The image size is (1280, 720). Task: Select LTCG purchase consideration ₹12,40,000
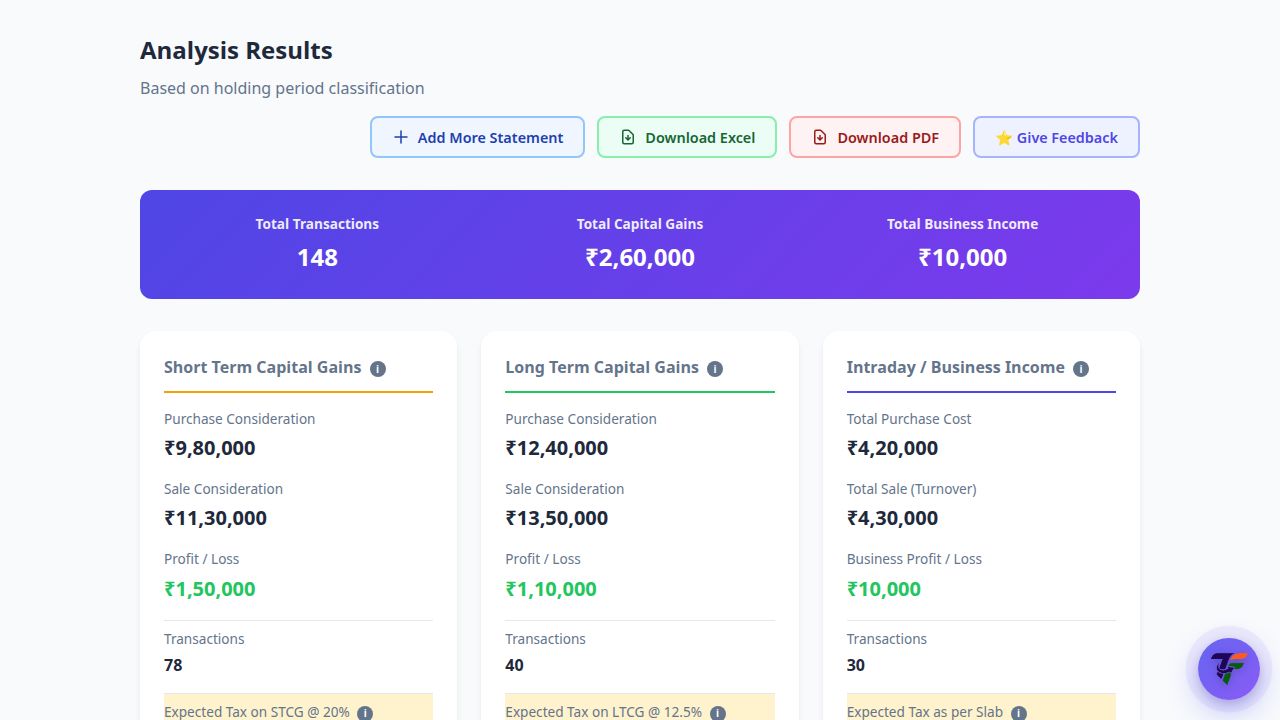[x=557, y=448]
